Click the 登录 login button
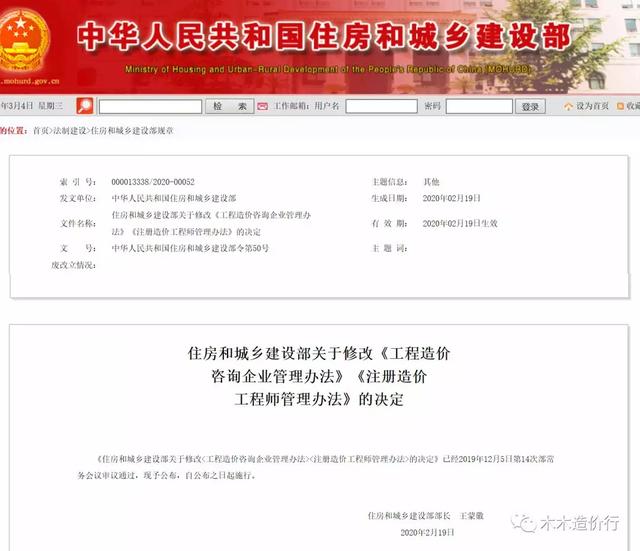 pyautogui.click(x=530, y=107)
